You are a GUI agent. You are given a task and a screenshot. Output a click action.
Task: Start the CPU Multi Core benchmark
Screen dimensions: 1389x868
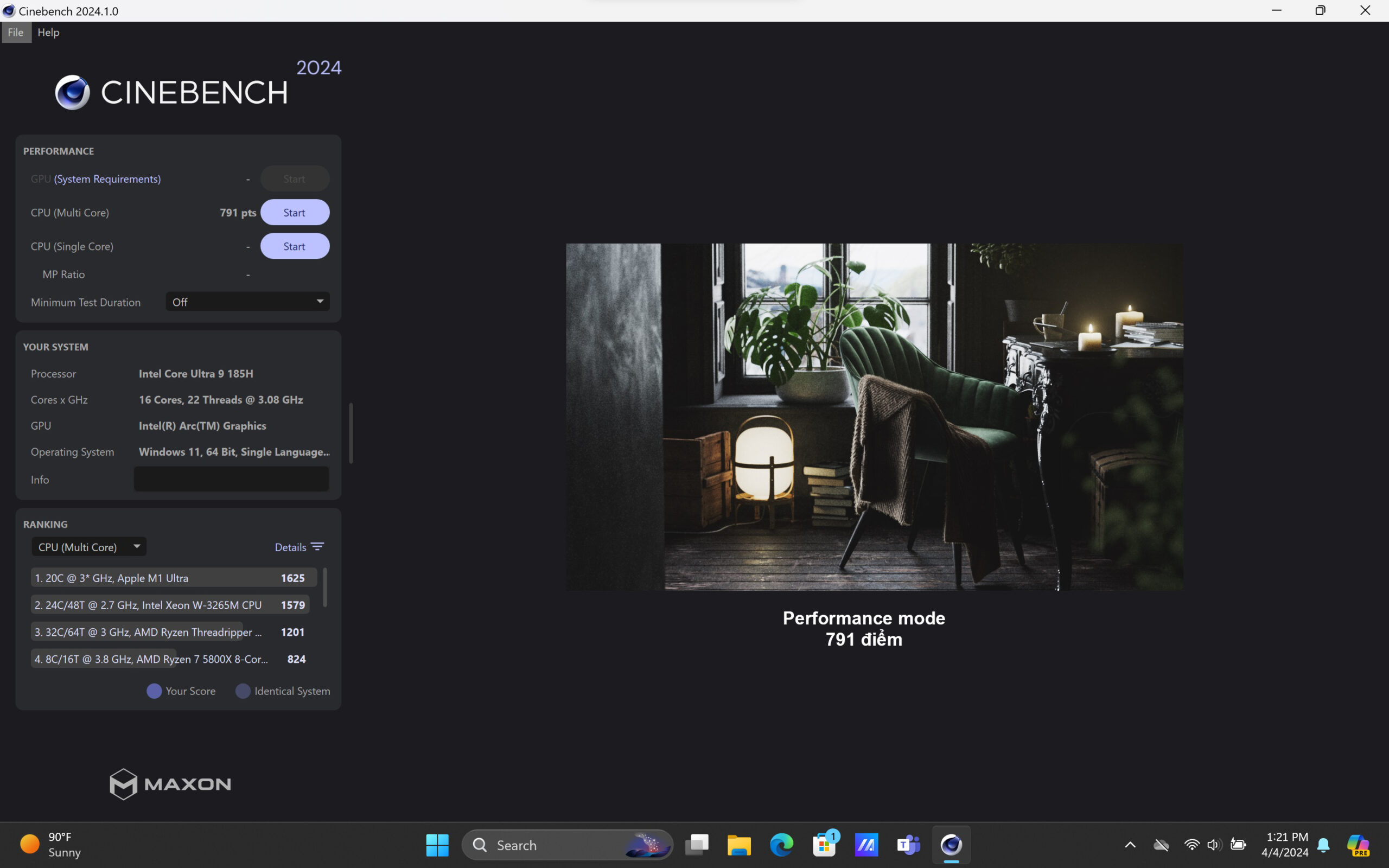point(294,212)
